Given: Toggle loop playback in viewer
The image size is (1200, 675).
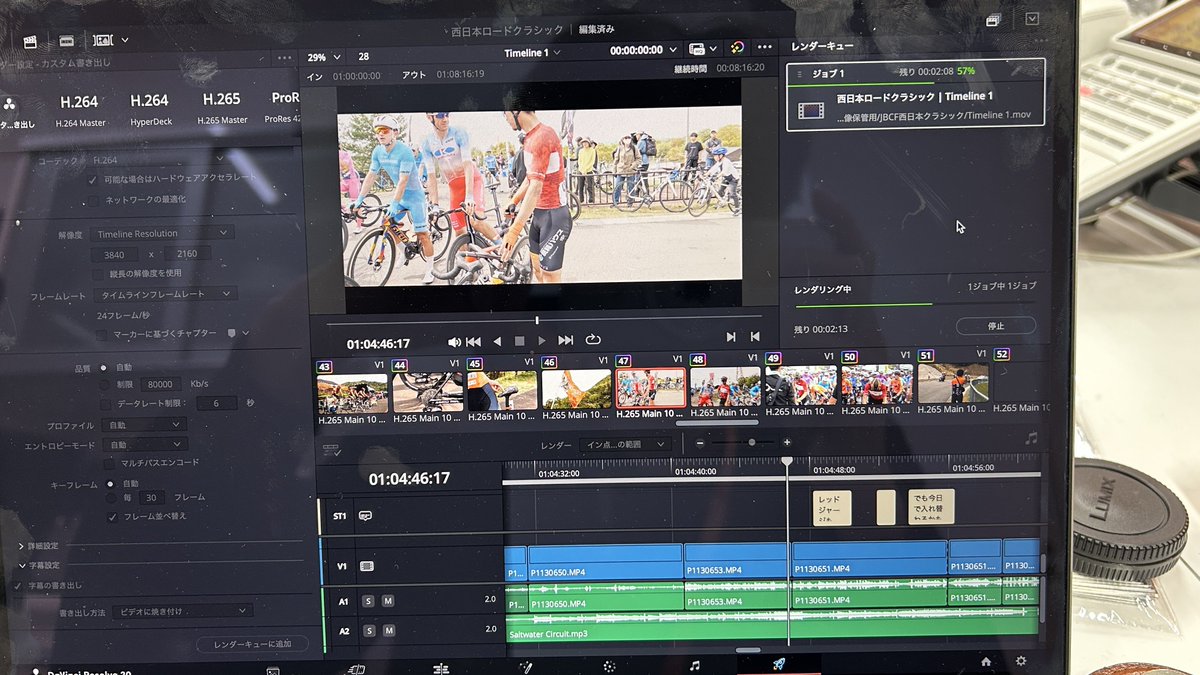Looking at the screenshot, I should point(592,340).
